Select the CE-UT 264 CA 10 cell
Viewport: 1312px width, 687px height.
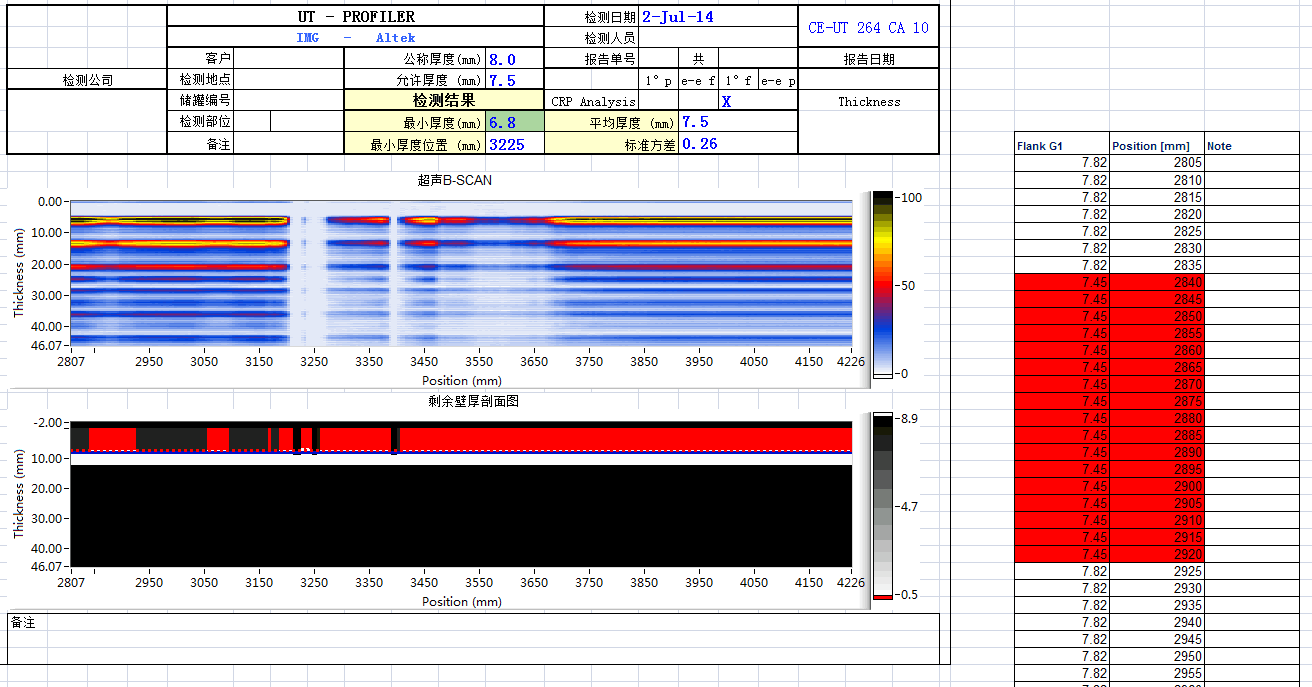pyautogui.click(x=868, y=27)
